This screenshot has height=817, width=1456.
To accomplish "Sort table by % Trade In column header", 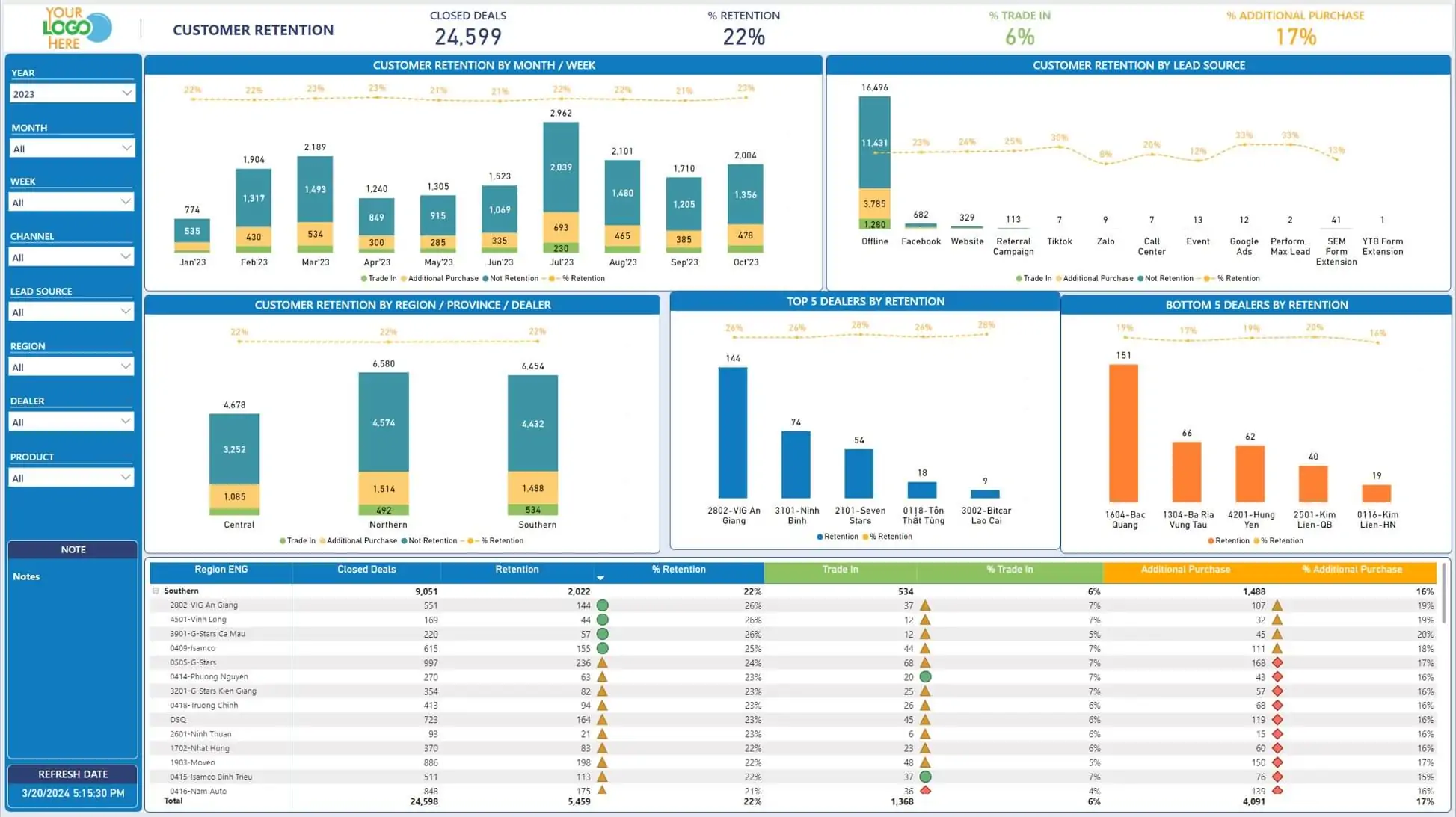I will click(x=1010, y=570).
